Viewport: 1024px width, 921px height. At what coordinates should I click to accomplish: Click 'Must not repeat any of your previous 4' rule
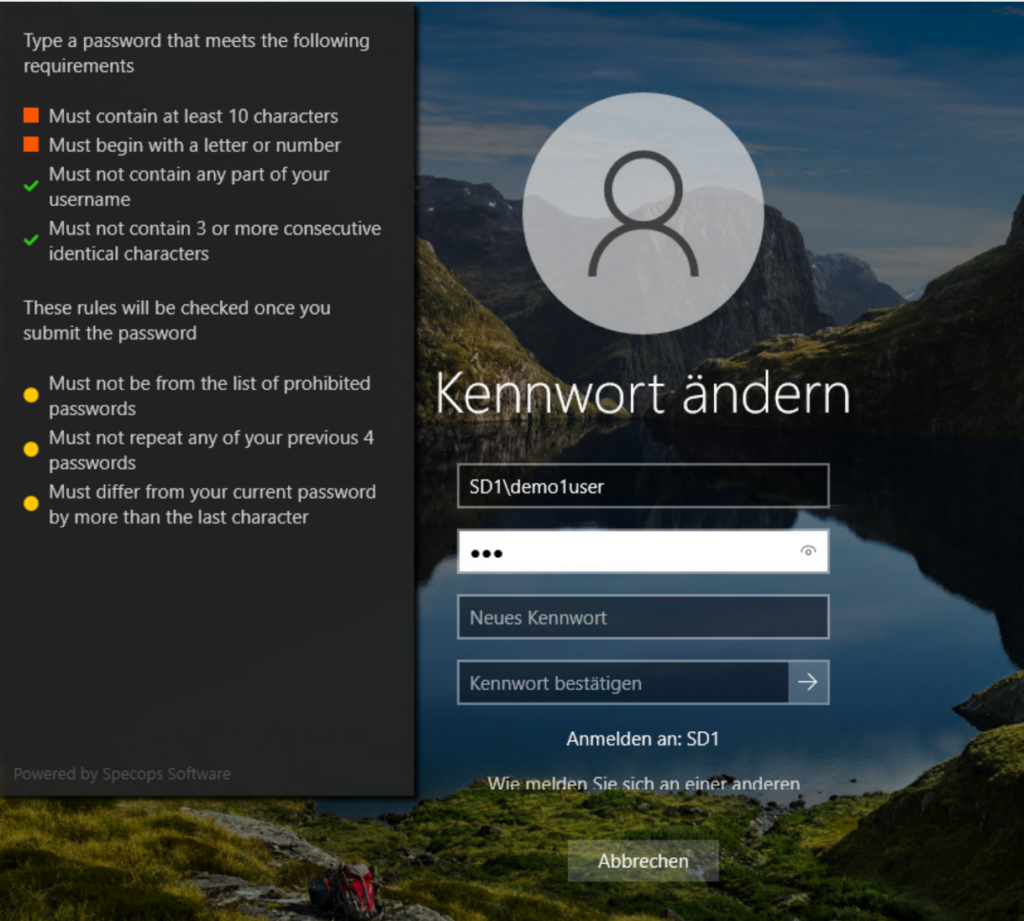tap(212, 450)
